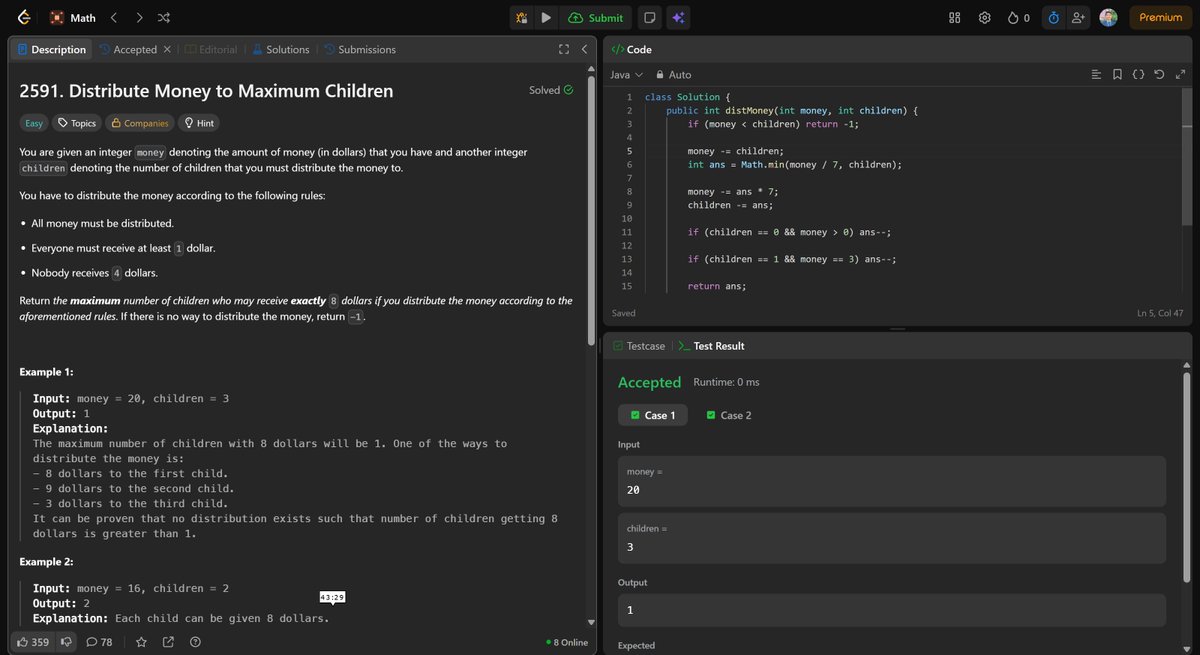Format code using the alignment icon
Viewport: 1200px width, 655px height.
tap(1096, 74)
